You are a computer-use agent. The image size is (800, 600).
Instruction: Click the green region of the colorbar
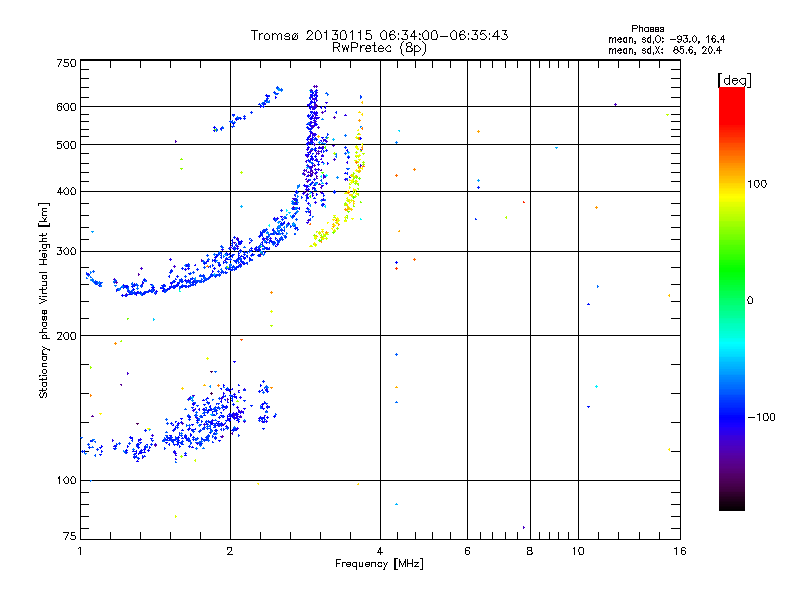click(x=732, y=270)
